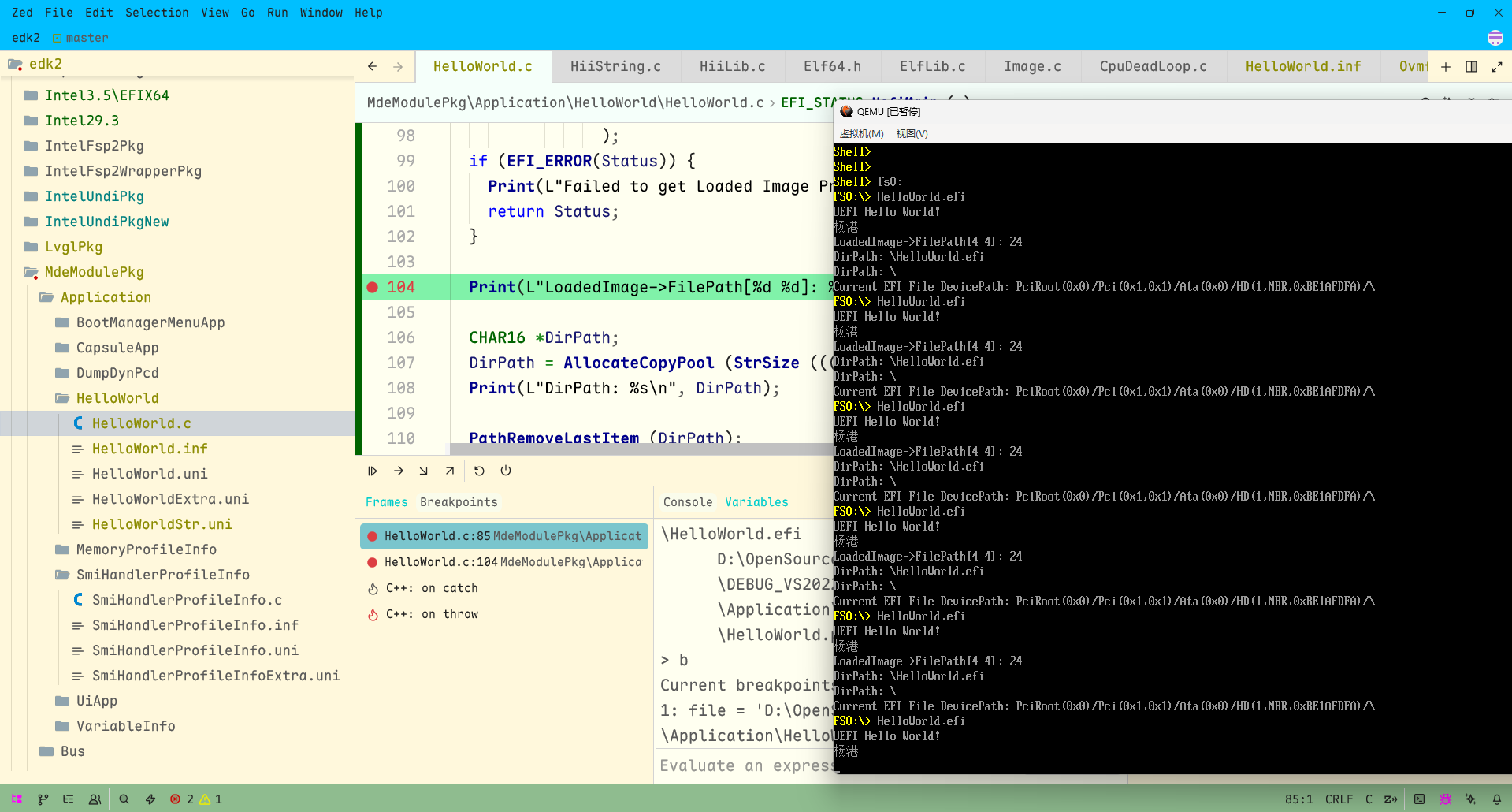Screen dimensions: 1512x812
Task: Collapse the MdeModulePkg folder
Action: 94,272
